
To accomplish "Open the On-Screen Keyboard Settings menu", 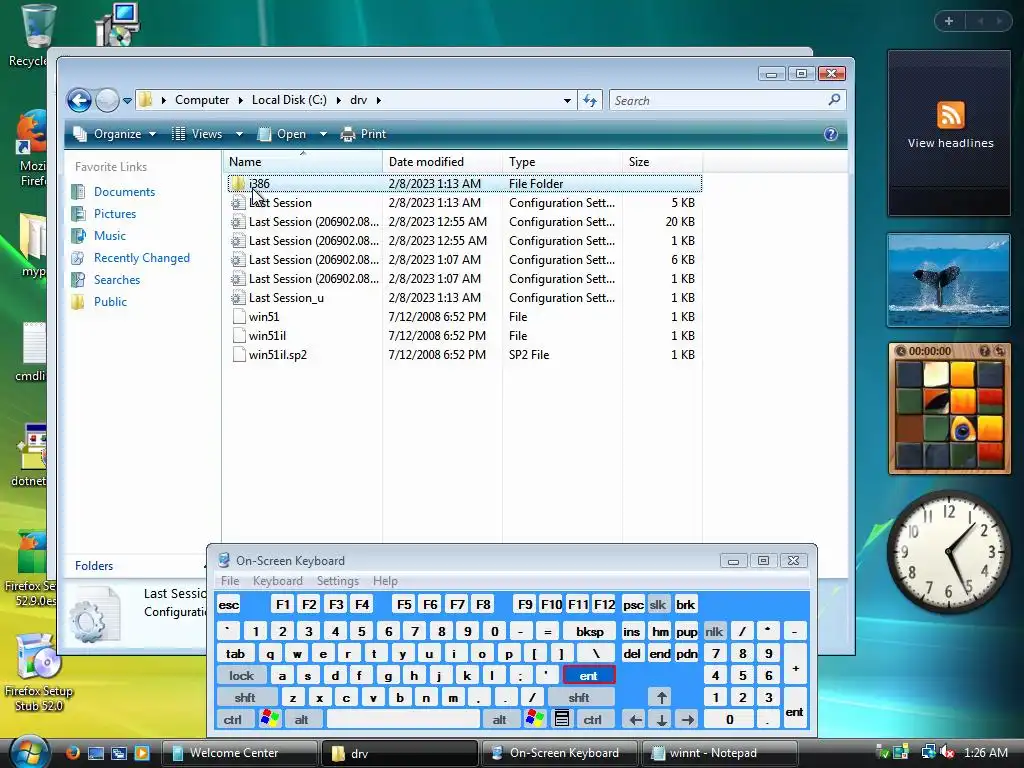I will 338,581.
